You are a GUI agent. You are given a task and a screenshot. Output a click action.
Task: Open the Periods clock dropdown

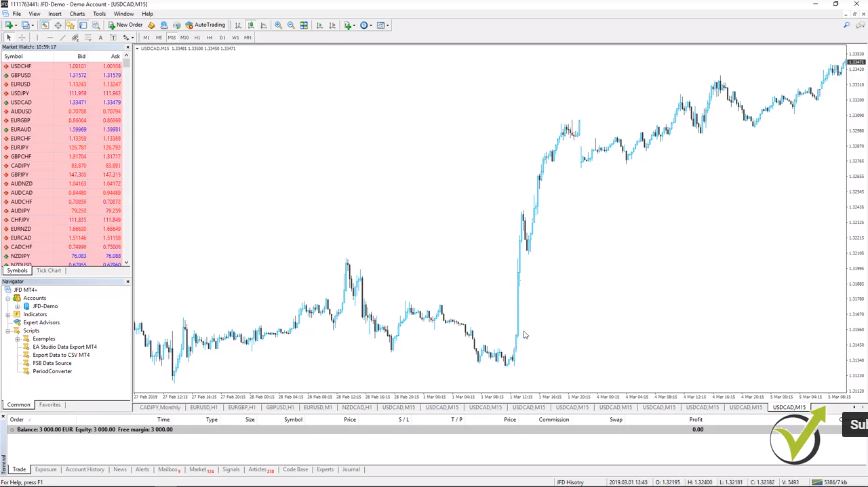point(365,25)
